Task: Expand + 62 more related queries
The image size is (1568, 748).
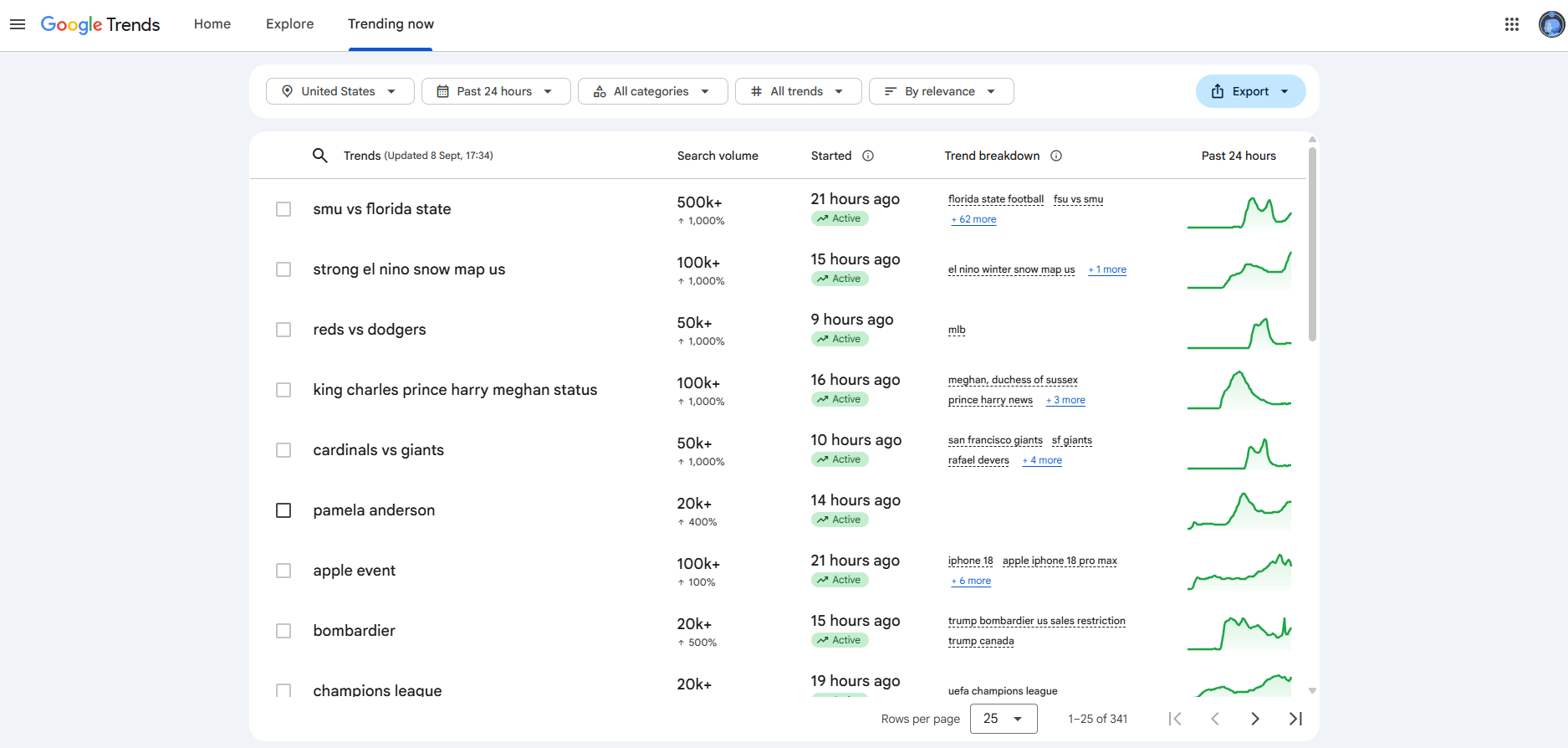Action: pos(973,219)
